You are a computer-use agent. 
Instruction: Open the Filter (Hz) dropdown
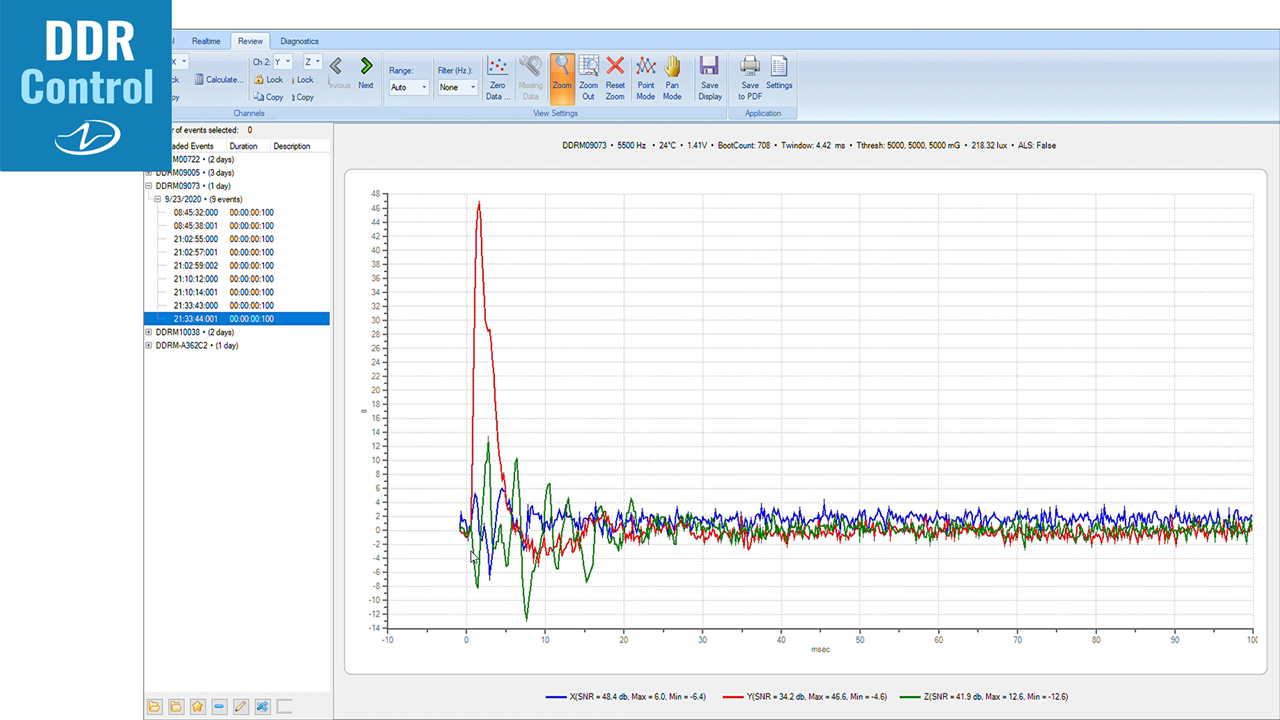[x=458, y=88]
